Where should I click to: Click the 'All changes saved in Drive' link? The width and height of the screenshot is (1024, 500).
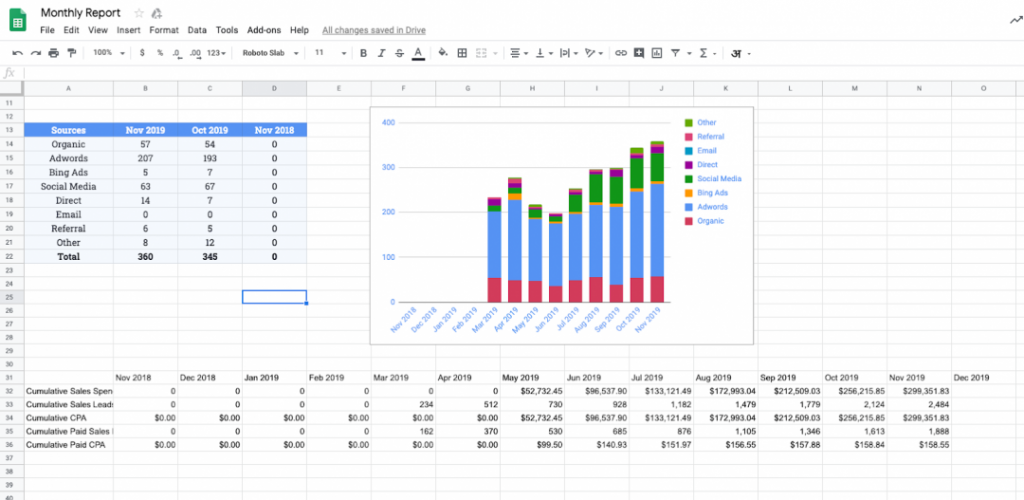[x=374, y=30]
